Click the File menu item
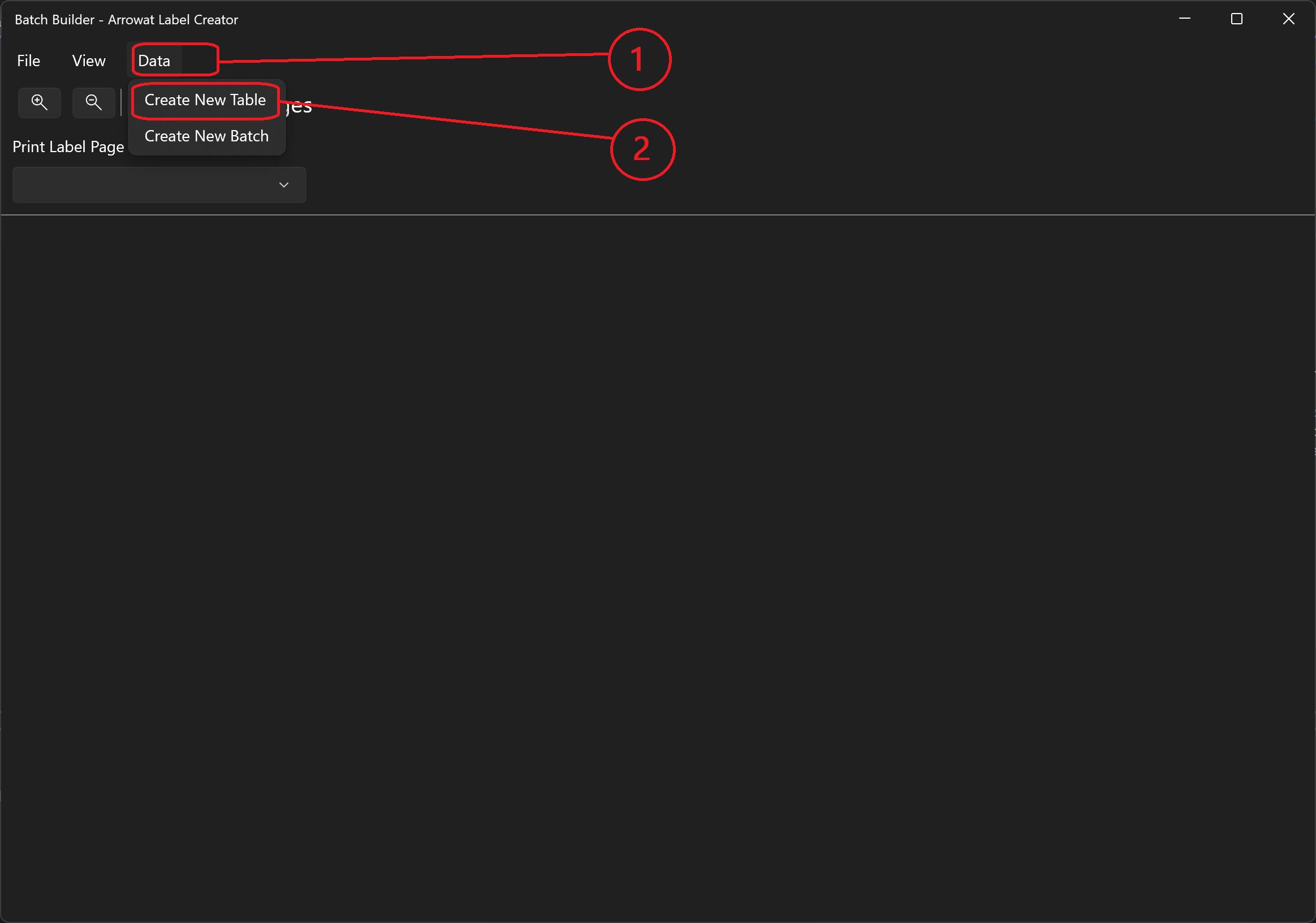The width and height of the screenshot is (1316, 923). 27,60
